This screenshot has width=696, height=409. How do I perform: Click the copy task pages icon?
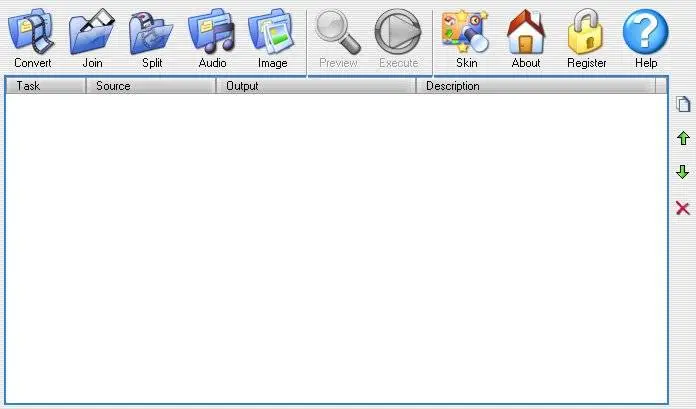pos(683,104)
